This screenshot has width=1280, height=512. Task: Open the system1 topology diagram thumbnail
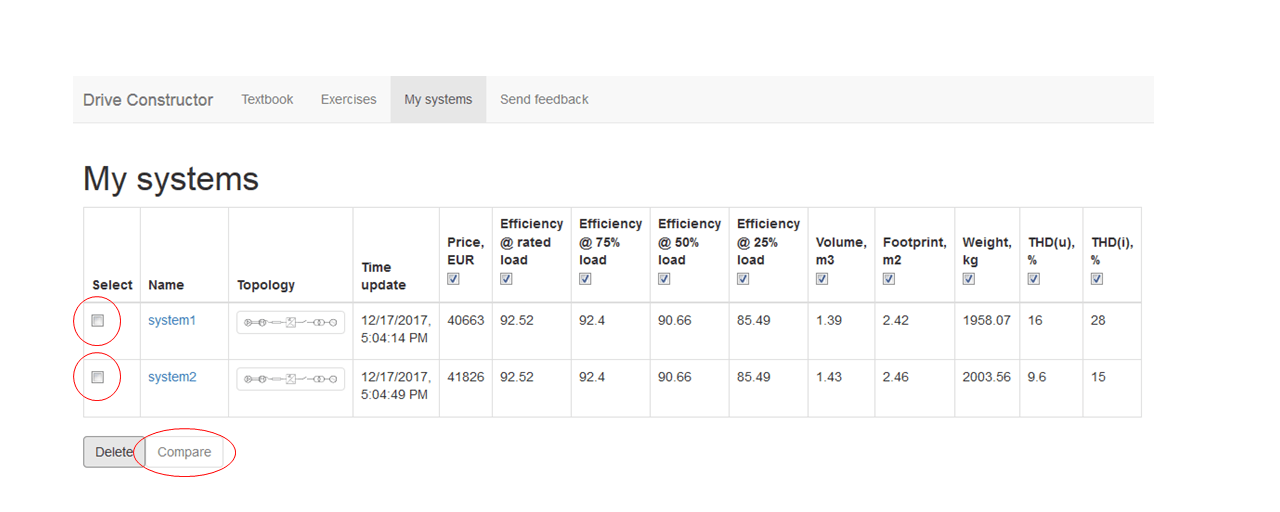[290, 322]
